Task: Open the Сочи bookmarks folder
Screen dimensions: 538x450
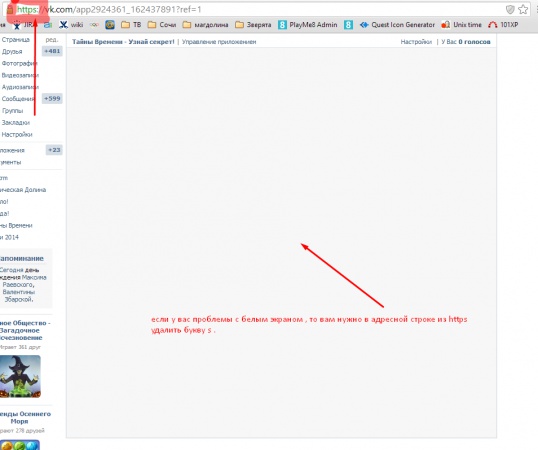Action: click(162, 25)
